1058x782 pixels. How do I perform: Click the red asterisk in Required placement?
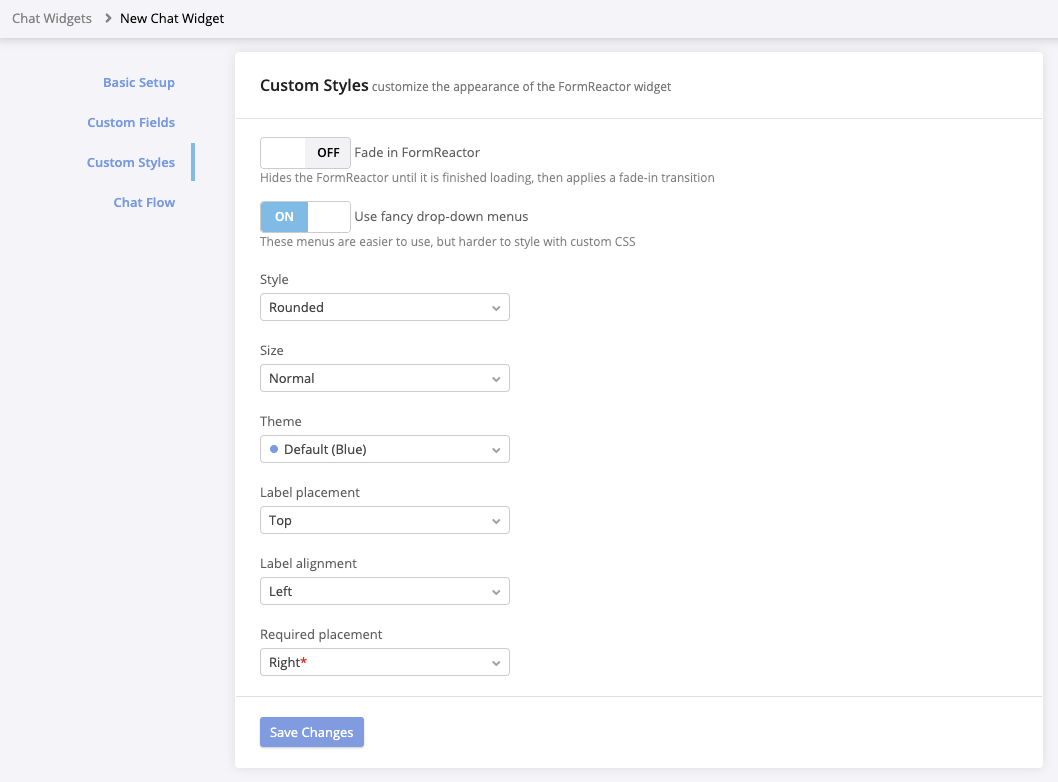[x=304, y=662]
